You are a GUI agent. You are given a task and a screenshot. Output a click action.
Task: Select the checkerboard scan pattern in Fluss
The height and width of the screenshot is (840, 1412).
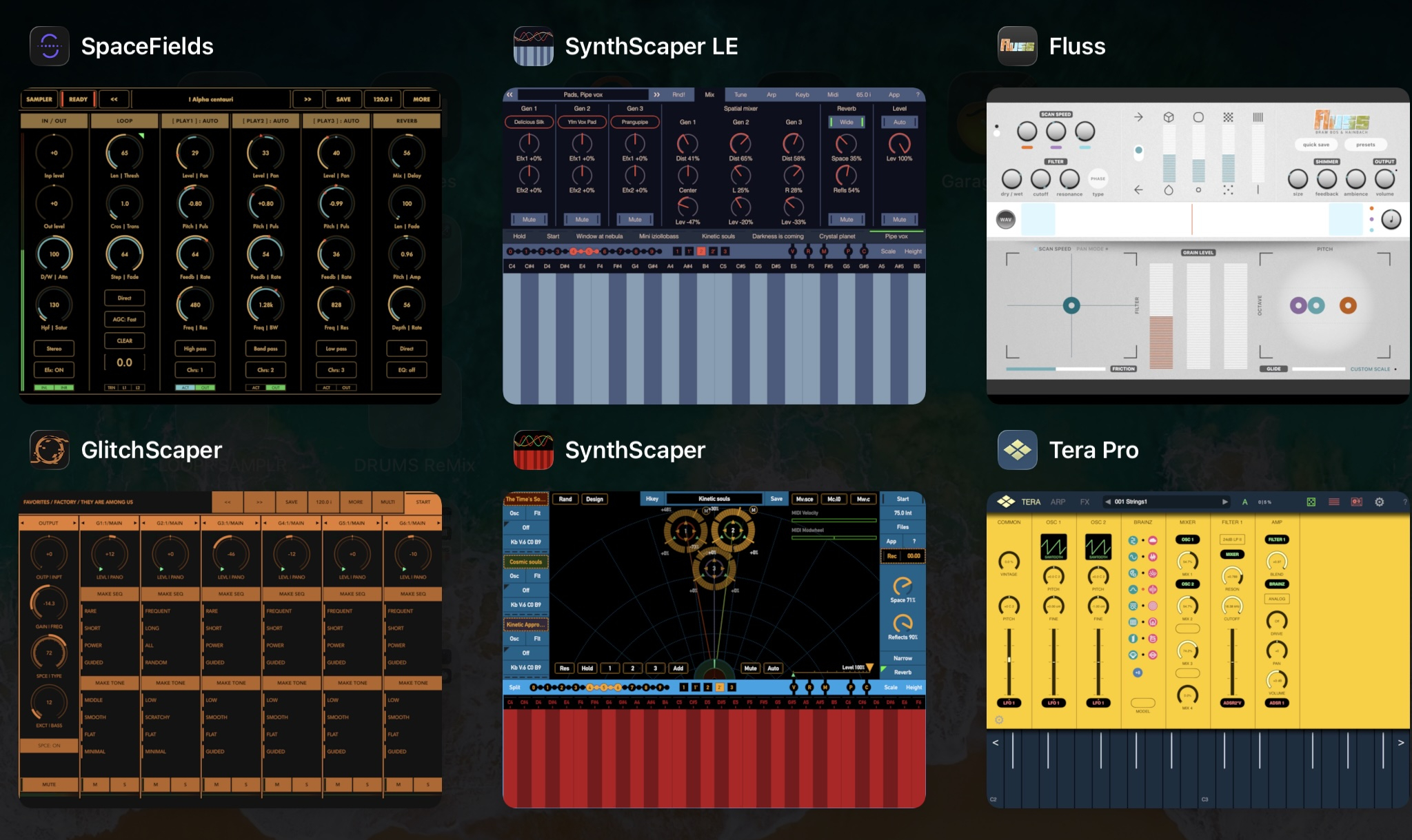pyautogui.click(x=1227, y=117)
